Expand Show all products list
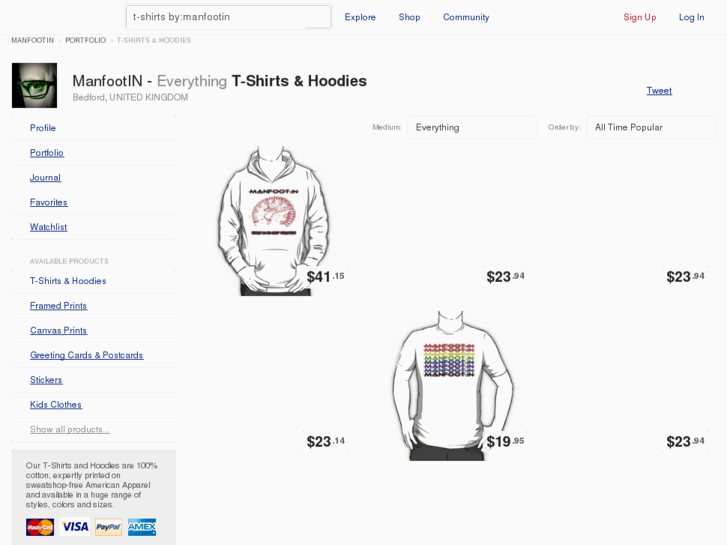 [70, 429]
